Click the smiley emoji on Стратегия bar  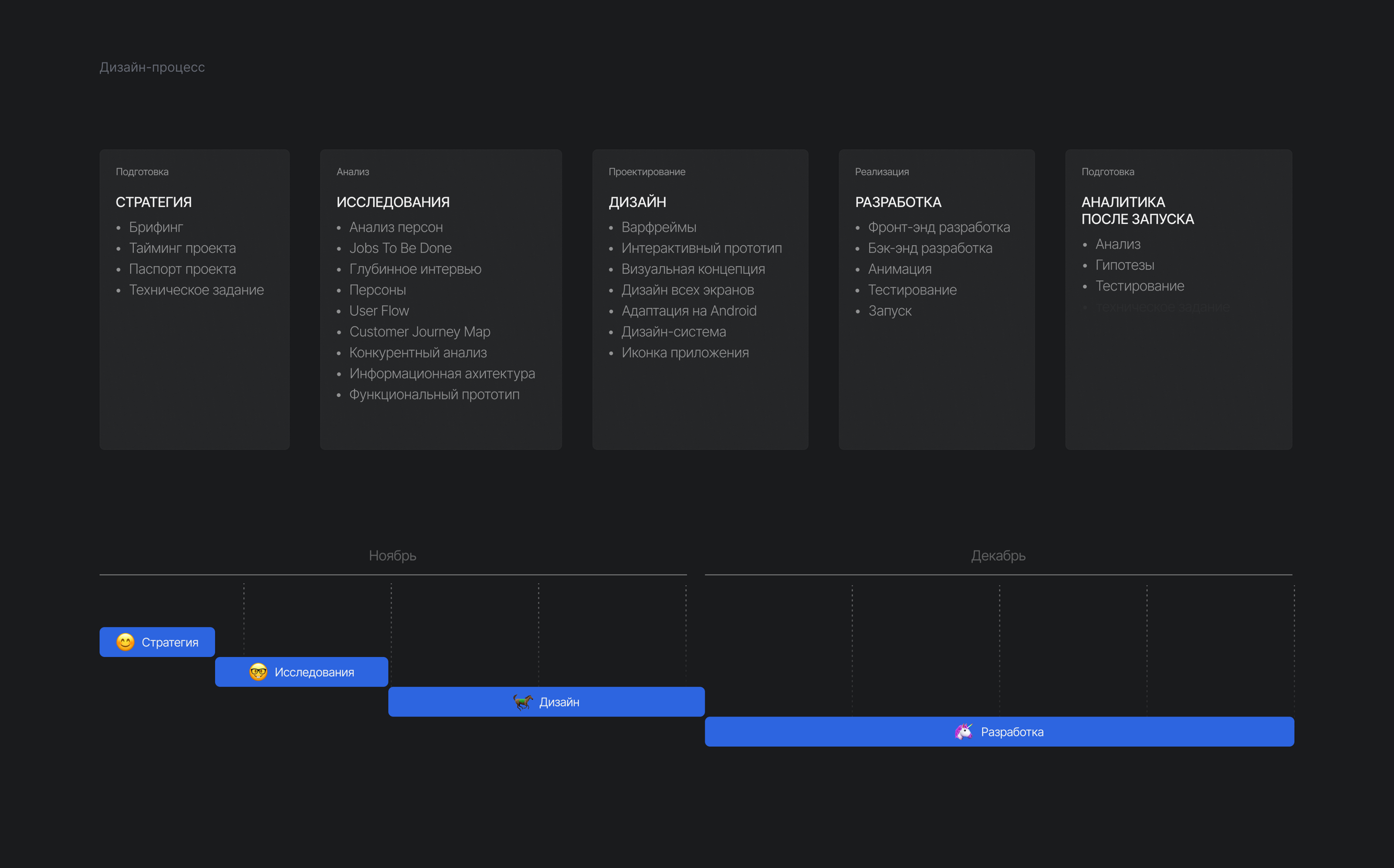coord(125,642)
